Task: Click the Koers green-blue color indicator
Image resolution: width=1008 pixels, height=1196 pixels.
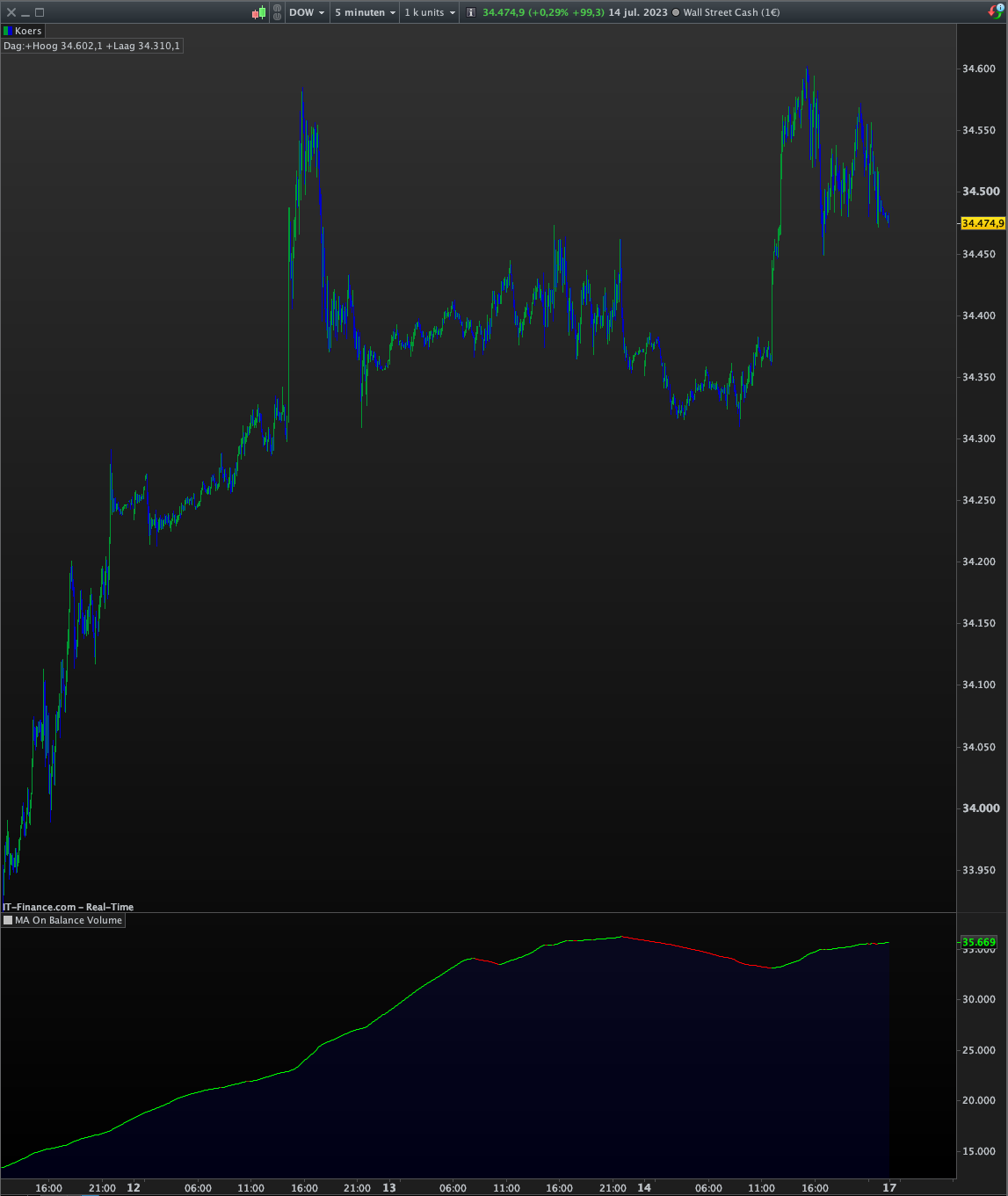Action: [6, 31]
